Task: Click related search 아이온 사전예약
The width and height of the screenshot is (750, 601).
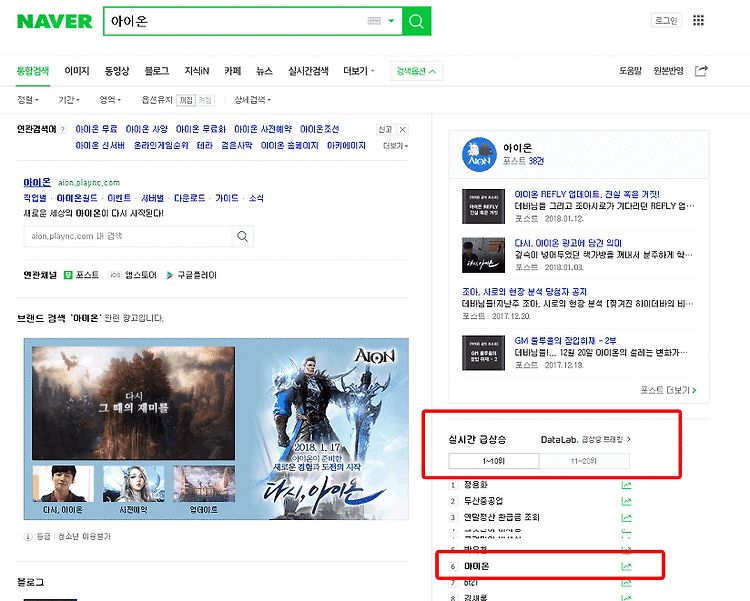Action: (x=263, y=129)
